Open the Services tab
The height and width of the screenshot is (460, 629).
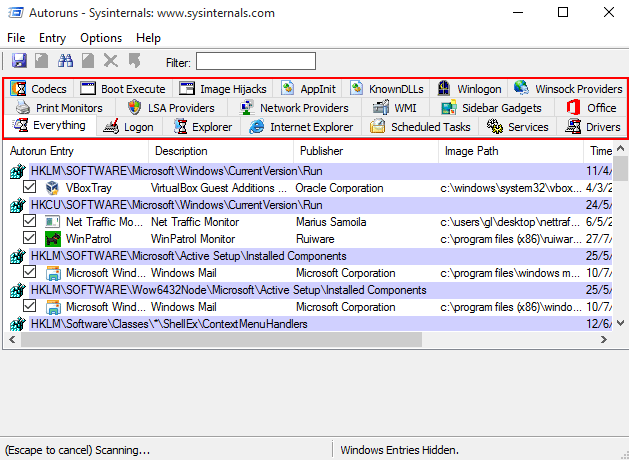[517, 127]
